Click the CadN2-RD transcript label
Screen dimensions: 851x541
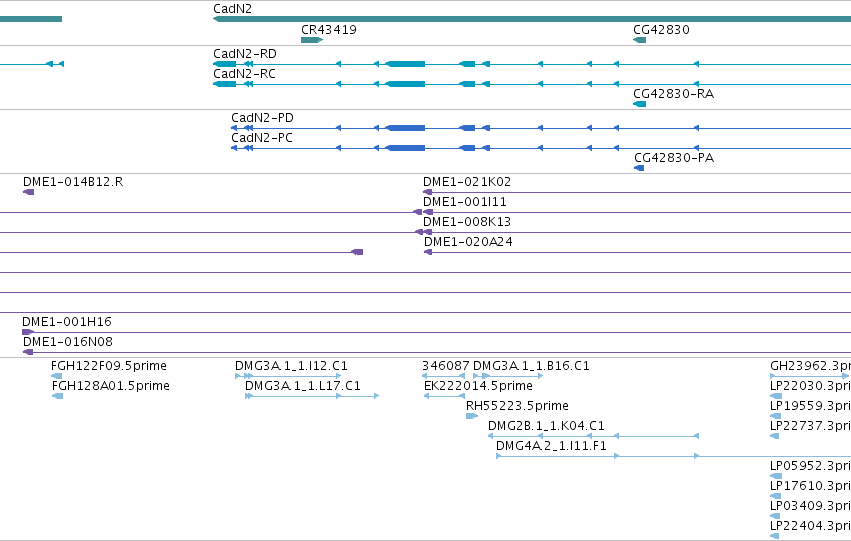coord(245,54)
